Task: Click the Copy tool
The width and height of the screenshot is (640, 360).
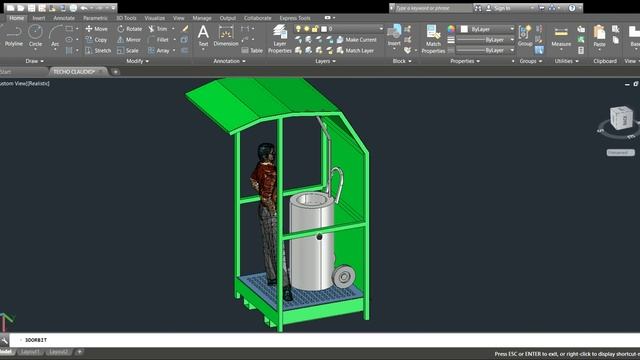Action: pyautogui.click(x=96, y=40)
